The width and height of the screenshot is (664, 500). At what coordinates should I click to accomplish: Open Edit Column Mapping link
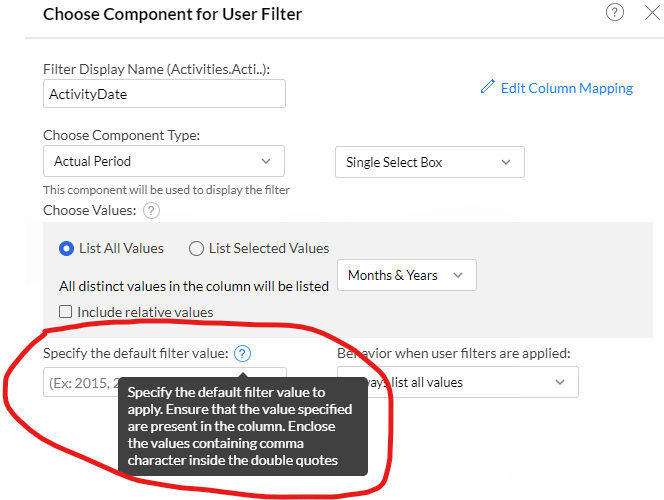(567, 88)
